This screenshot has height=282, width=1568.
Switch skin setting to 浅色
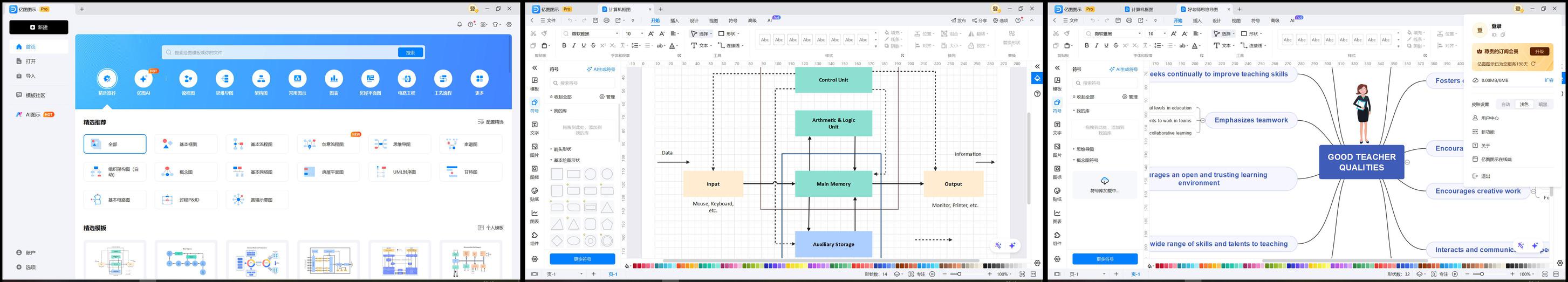[x=1524, y=105]
